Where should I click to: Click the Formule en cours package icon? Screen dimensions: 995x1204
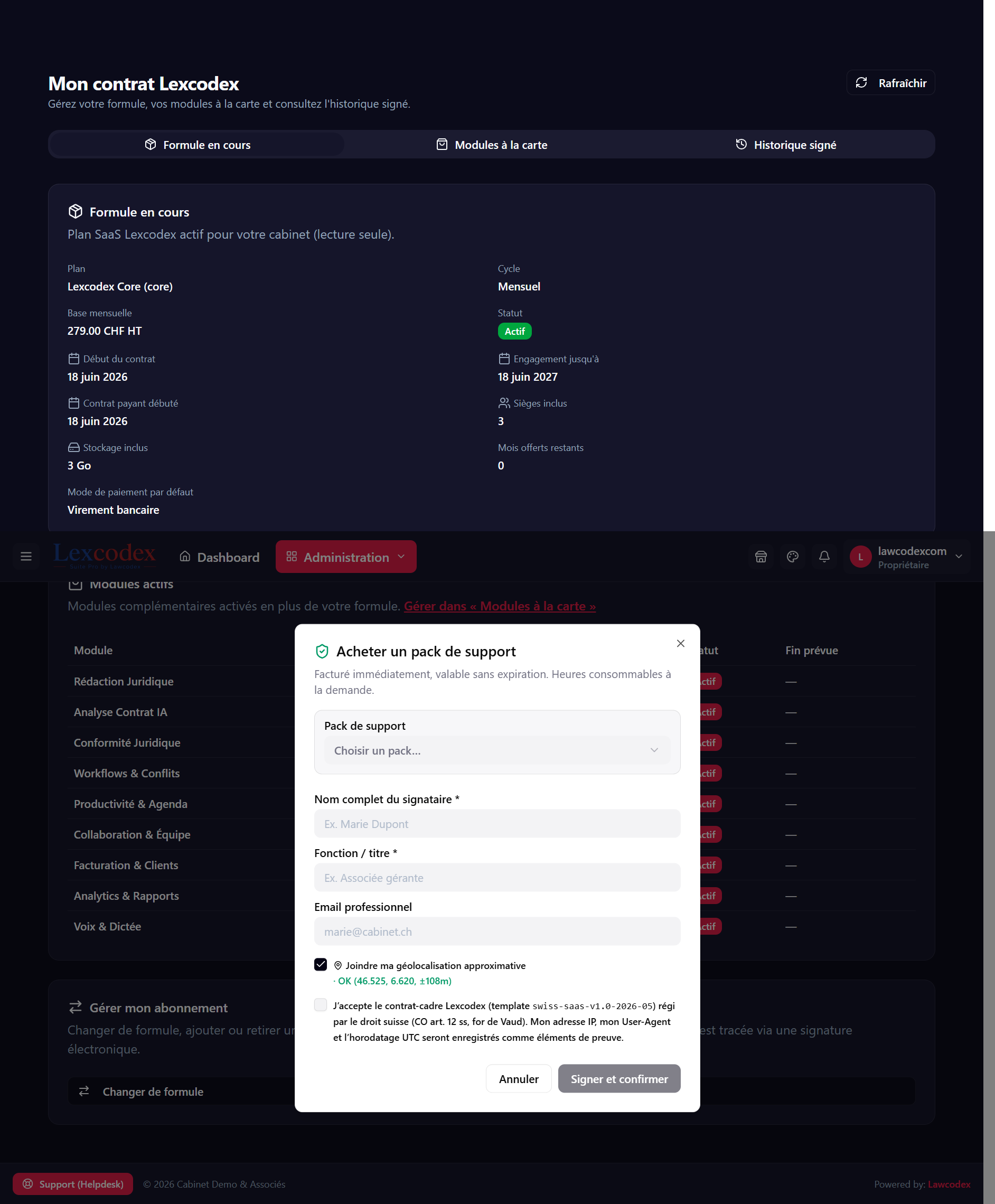[75, 211]
